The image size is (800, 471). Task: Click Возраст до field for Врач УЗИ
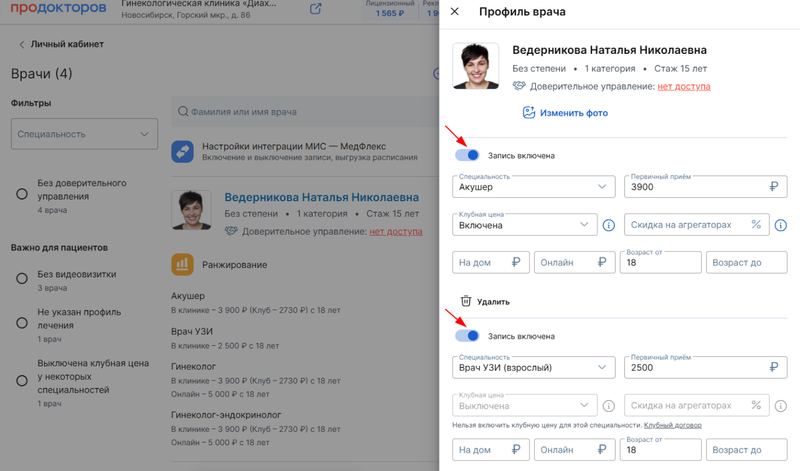(746, 450)
